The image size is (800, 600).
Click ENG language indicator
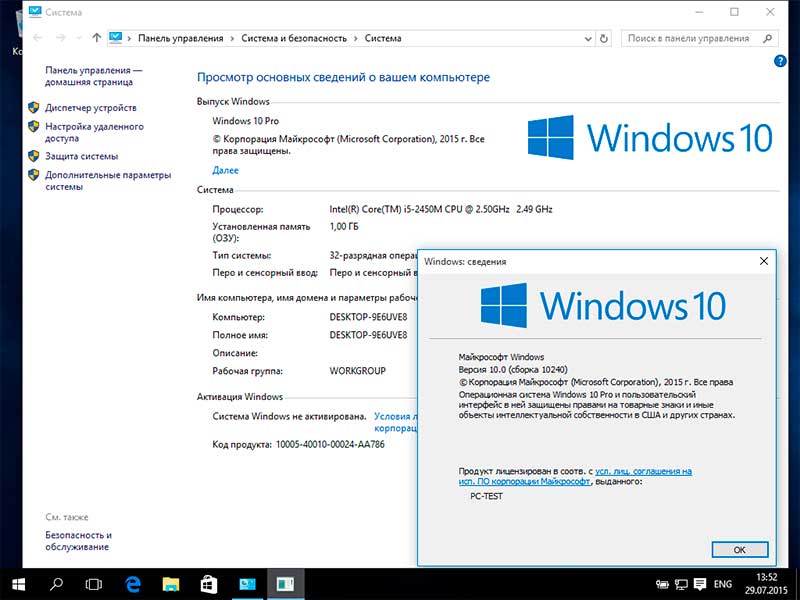(722, 584)
